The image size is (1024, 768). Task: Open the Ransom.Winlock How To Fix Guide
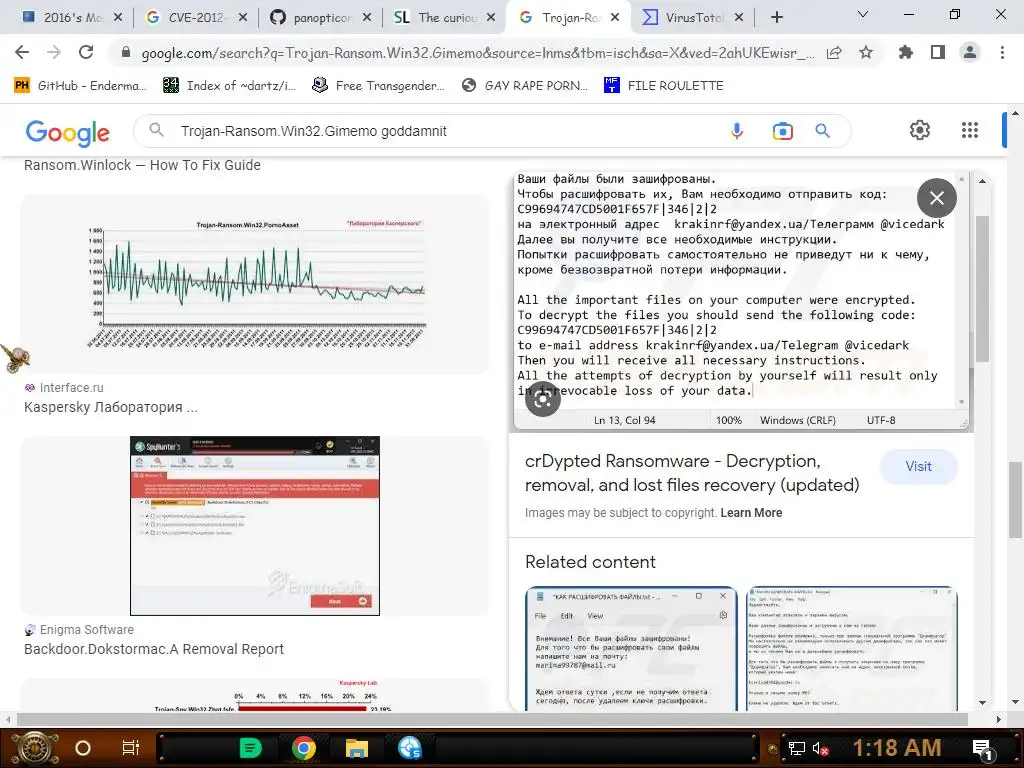[142, 165]
